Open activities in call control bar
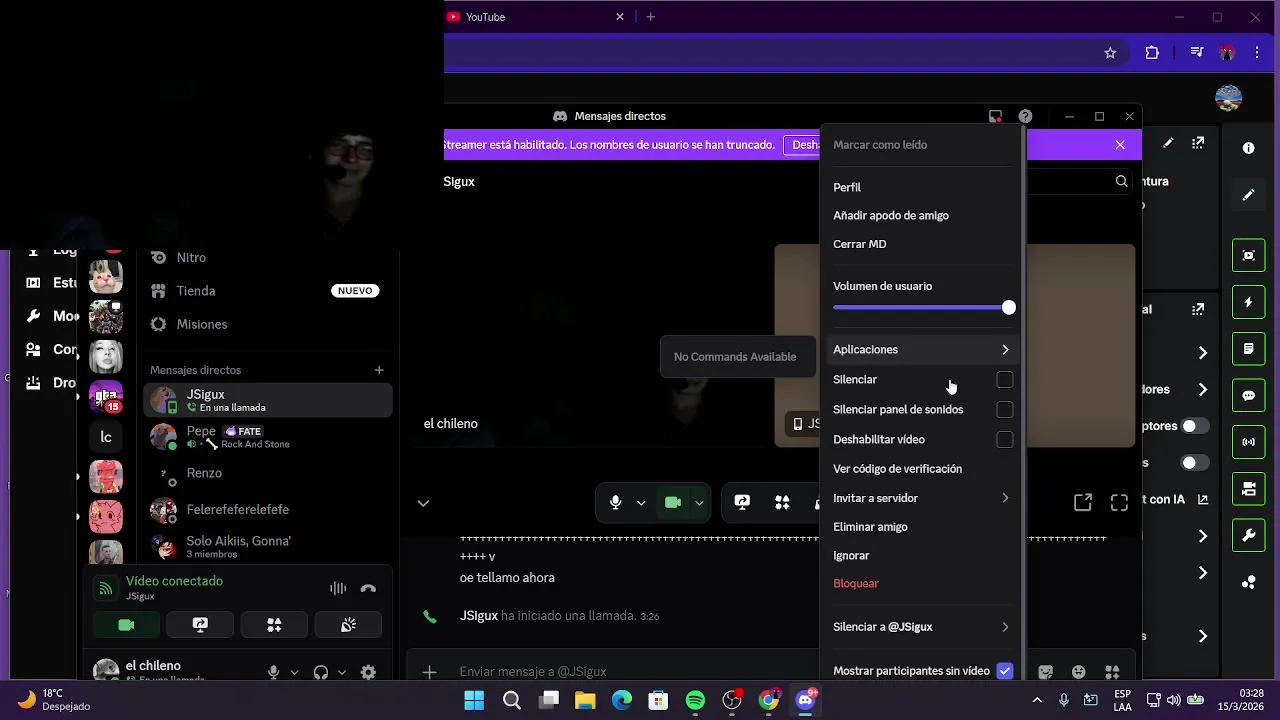 point(782,503)
